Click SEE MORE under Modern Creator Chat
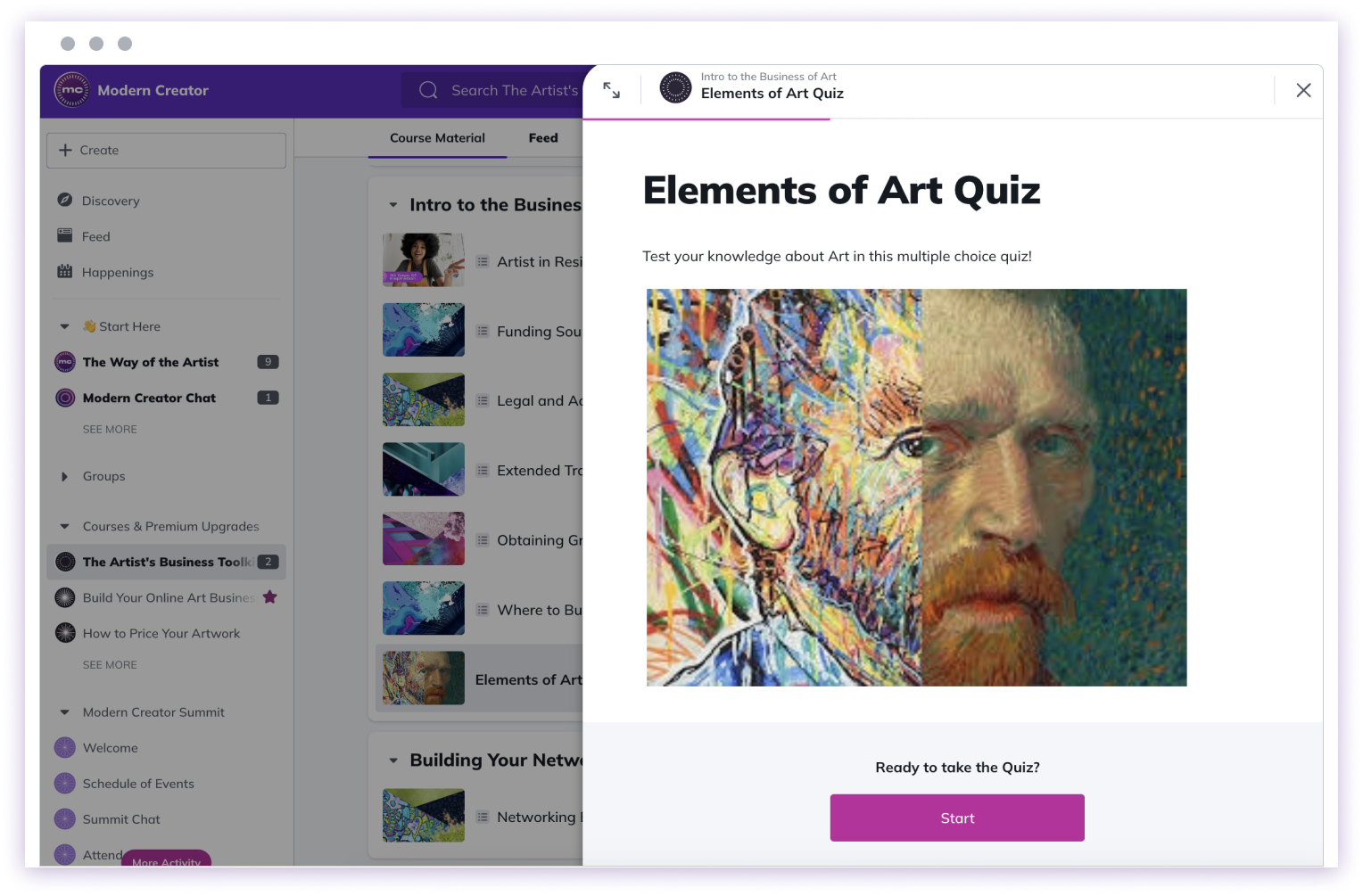Viewport: 1363px width, 896px height. 110,429
